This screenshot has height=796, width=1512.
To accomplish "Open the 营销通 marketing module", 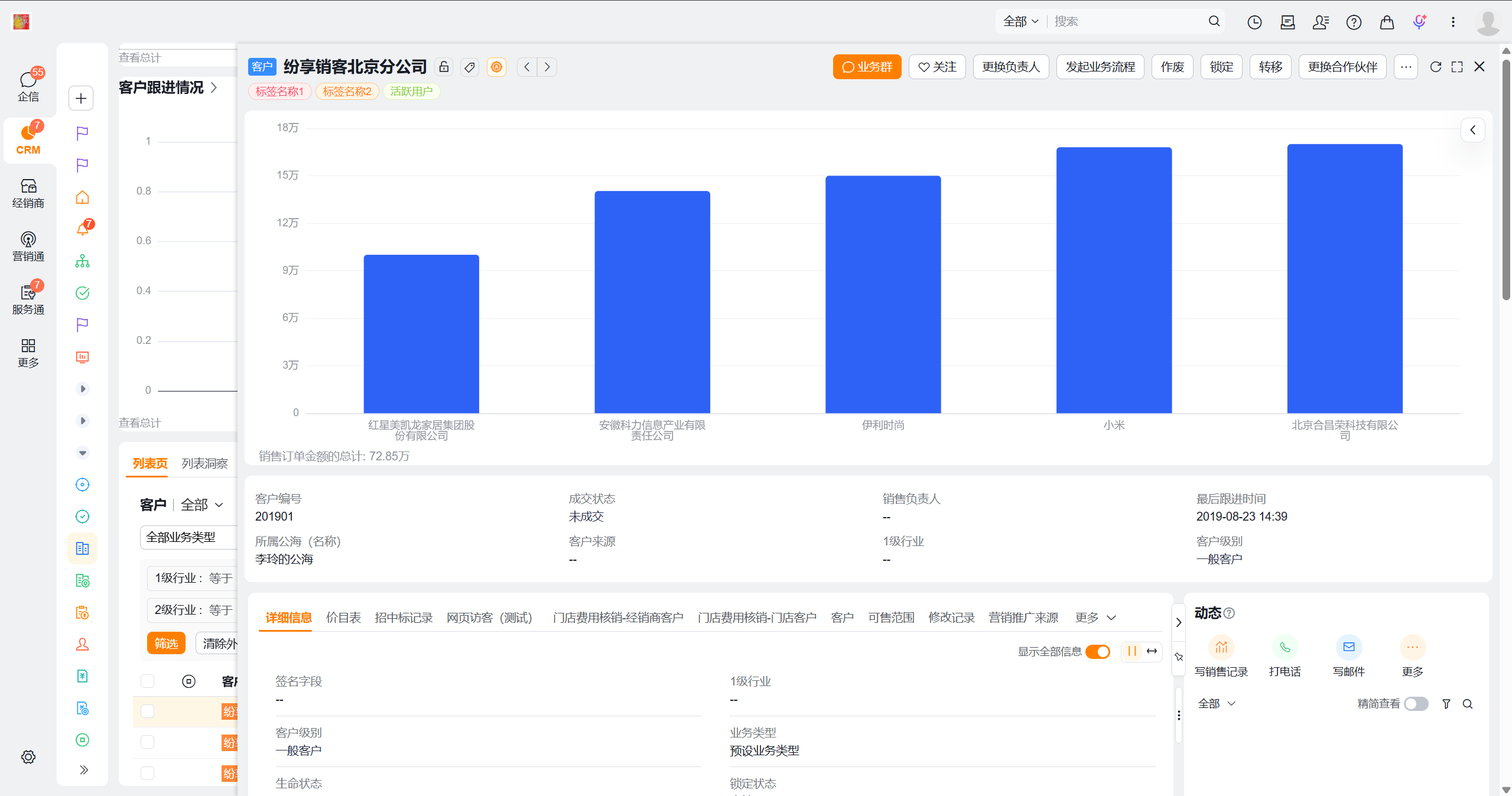I will pos(28,246).
